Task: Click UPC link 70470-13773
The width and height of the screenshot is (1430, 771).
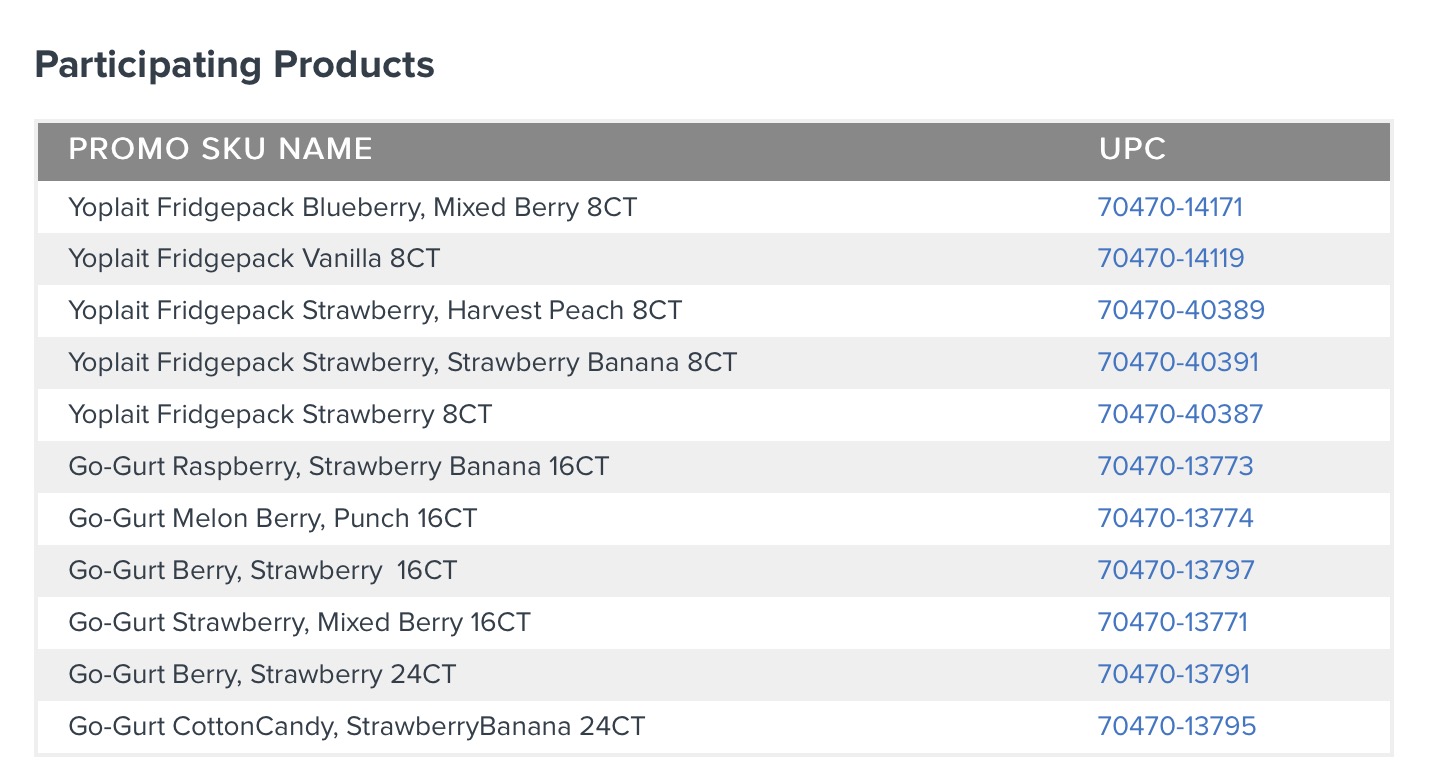Action: pos(1175,467)
